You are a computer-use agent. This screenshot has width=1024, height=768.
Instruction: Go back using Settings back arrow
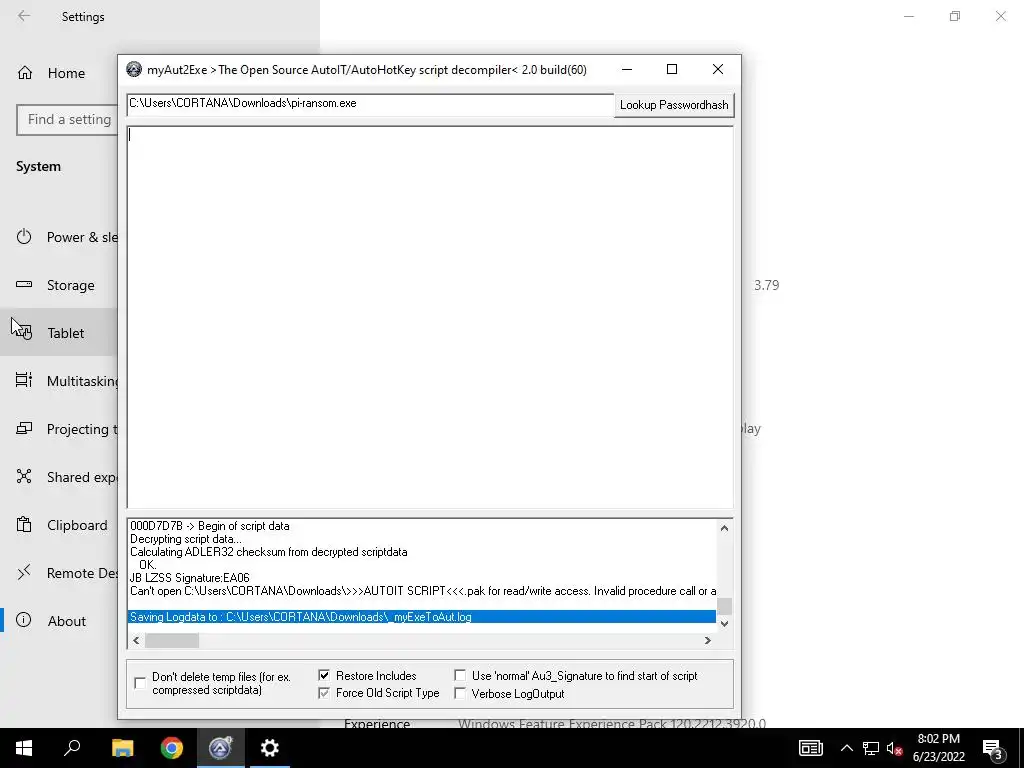24,16
